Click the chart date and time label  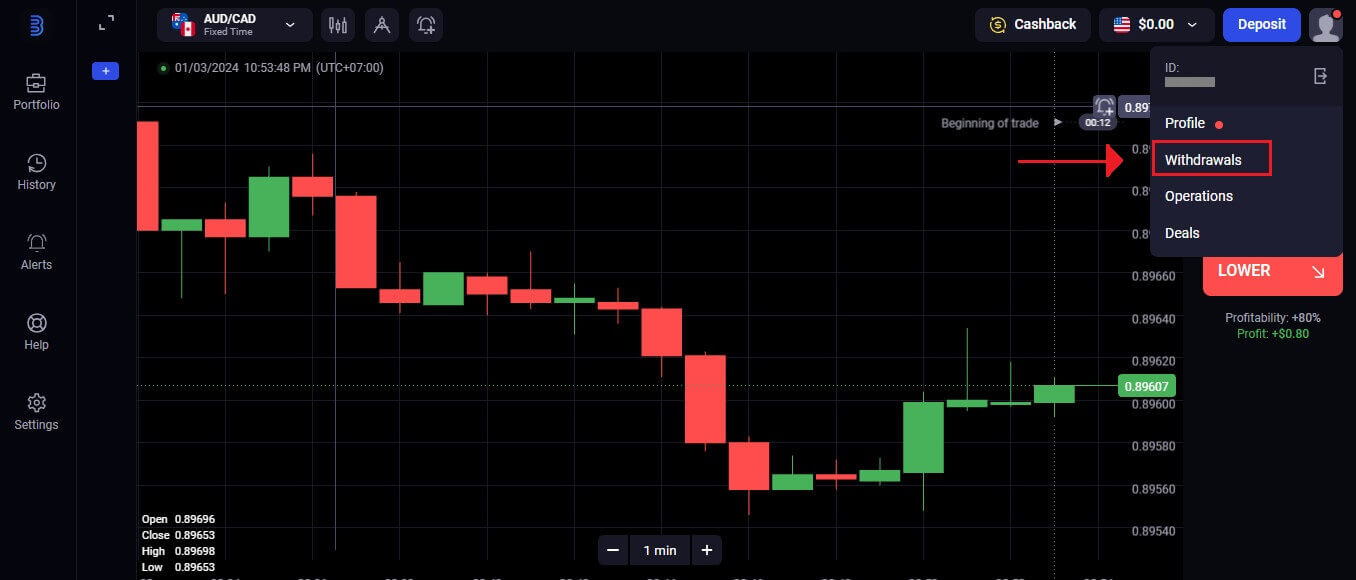[x=279, y=68]
